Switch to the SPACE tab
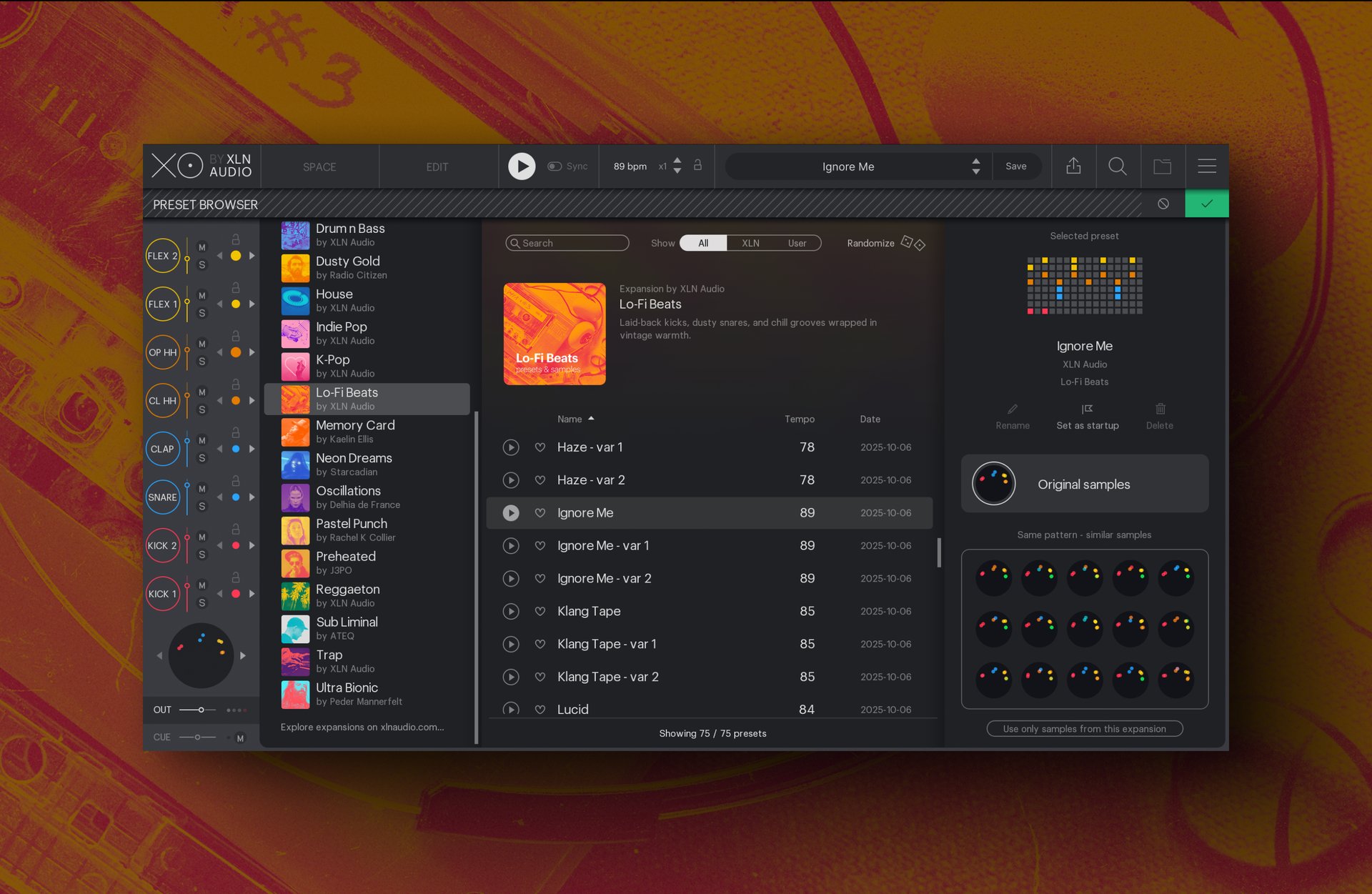Screen dimensions: 1372x894 (319, 167)
